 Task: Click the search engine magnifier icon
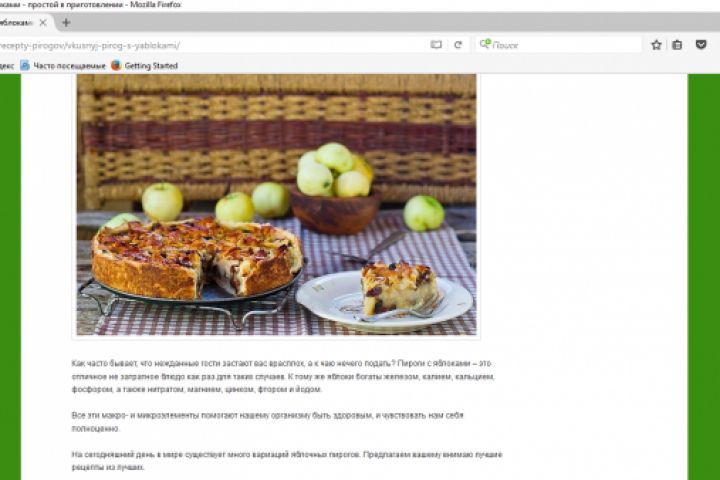click(x=485, y=44)
